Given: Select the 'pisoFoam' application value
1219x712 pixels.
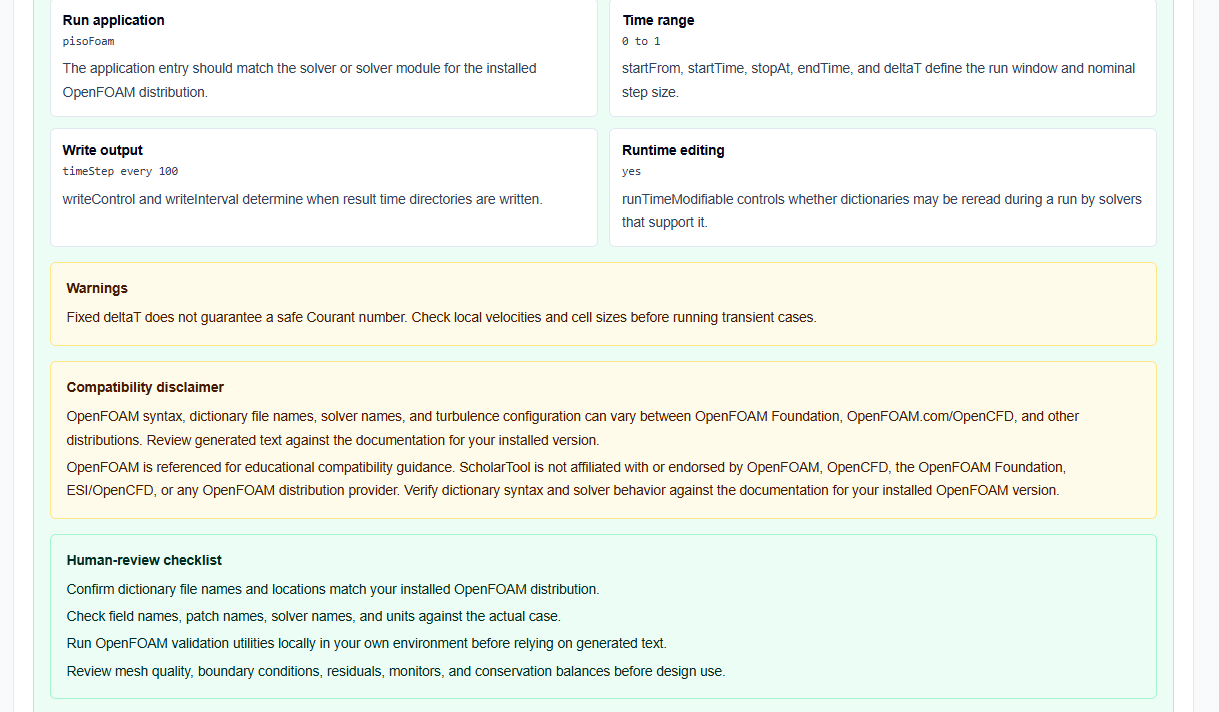Looking at the screenshot, I should click(88, 42).
